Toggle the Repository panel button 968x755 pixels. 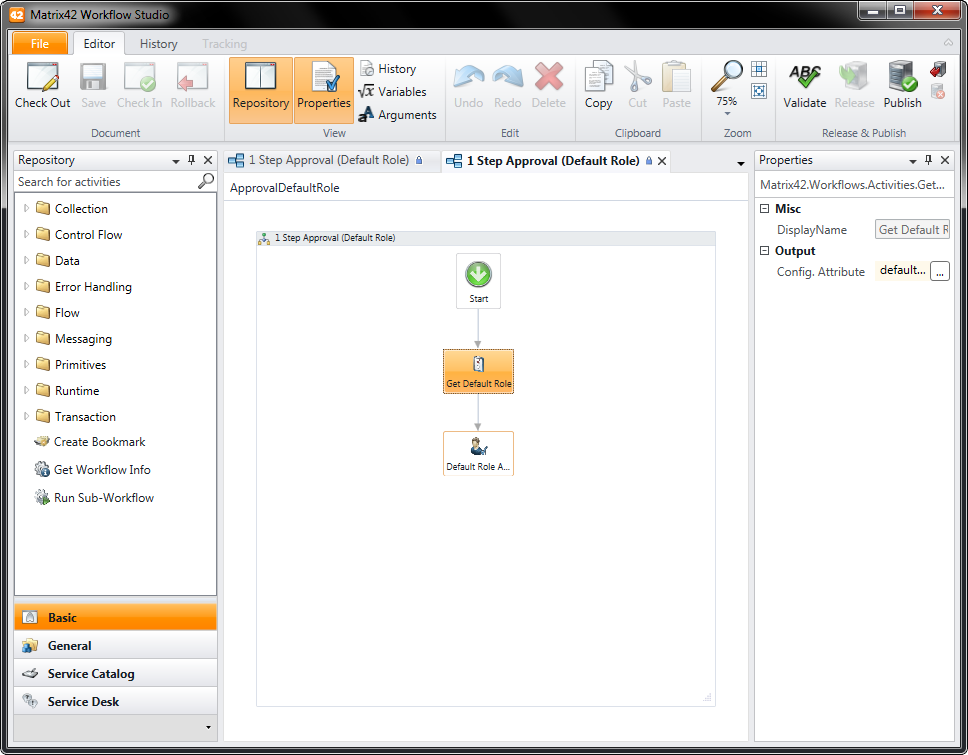[261, 90]
